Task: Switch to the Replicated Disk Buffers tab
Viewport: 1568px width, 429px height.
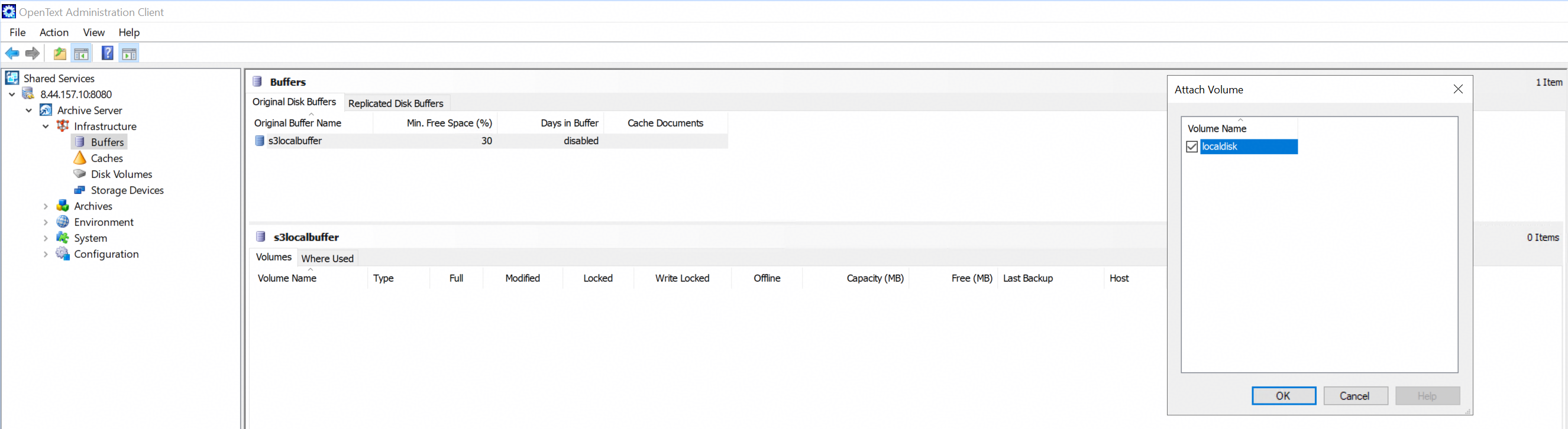Action: point(396,103)
